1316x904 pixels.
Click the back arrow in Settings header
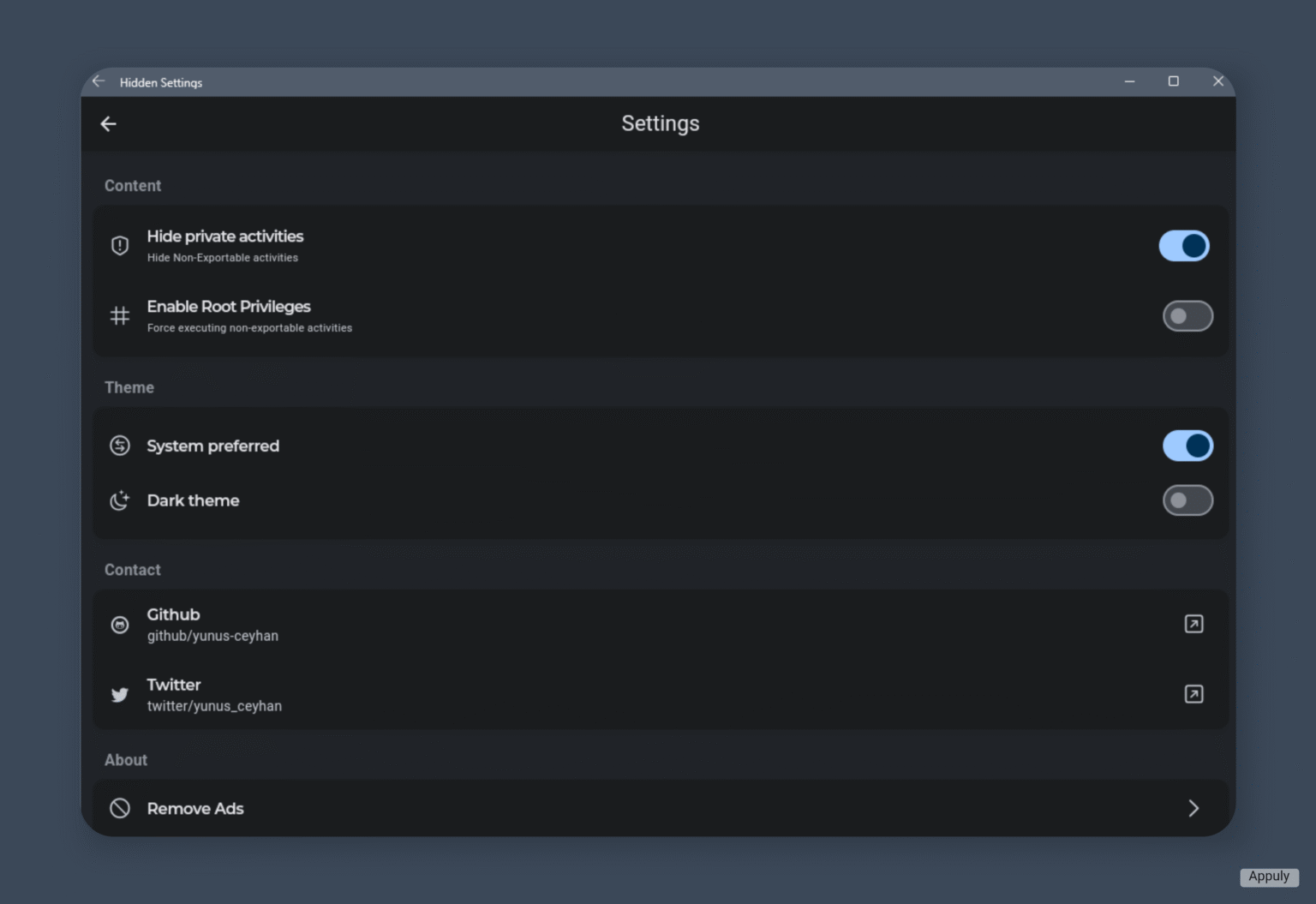[x=108, y=124]
